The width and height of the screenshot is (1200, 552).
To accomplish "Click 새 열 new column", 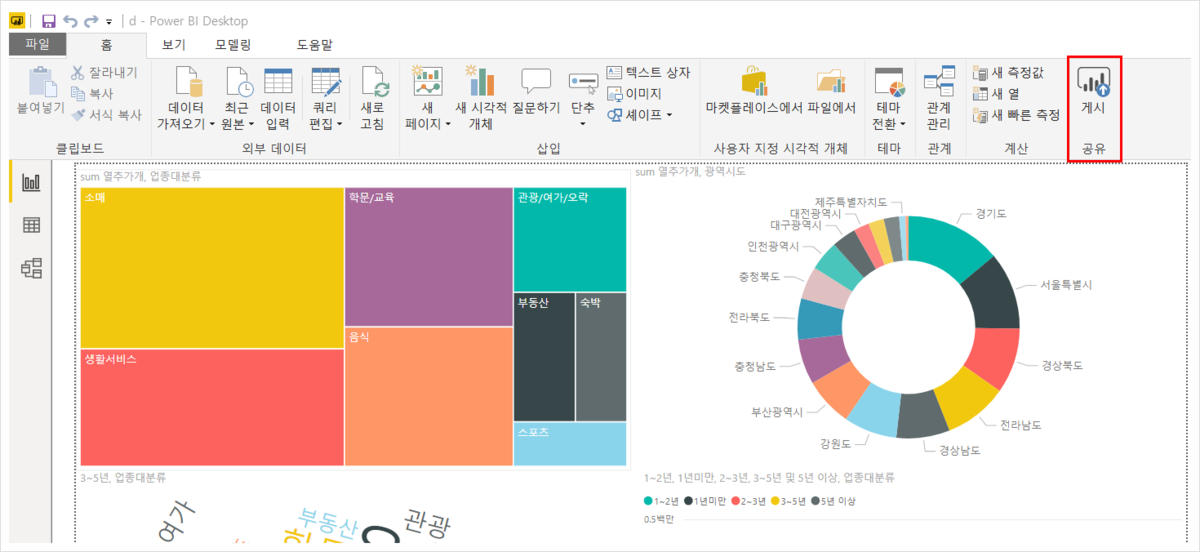I will (x=996, y=93).
